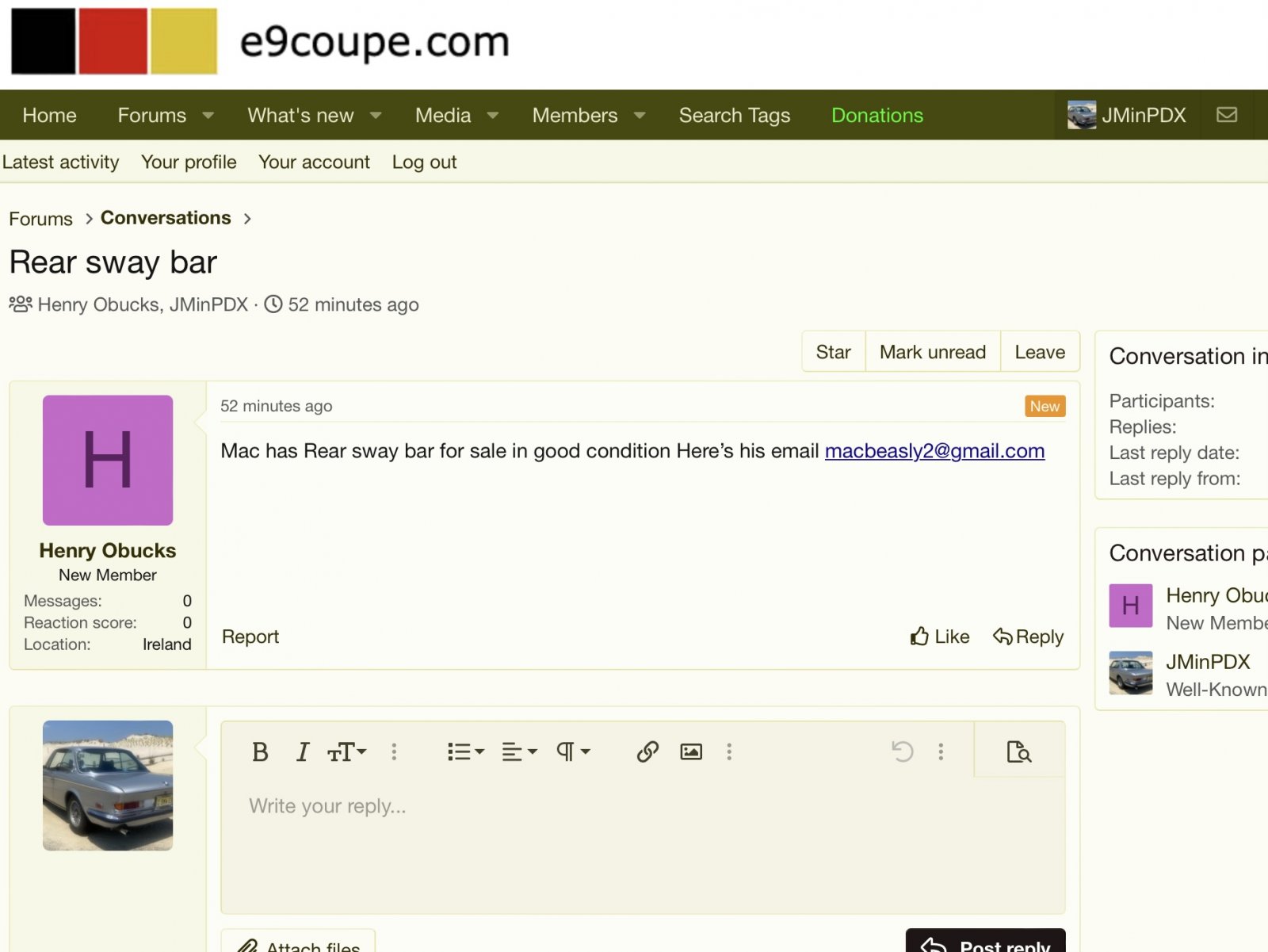Toggle italic formatting in reply editor
Image resolution: width=1268 pixels, height=952 pixels.
click(x=302, y=751)
